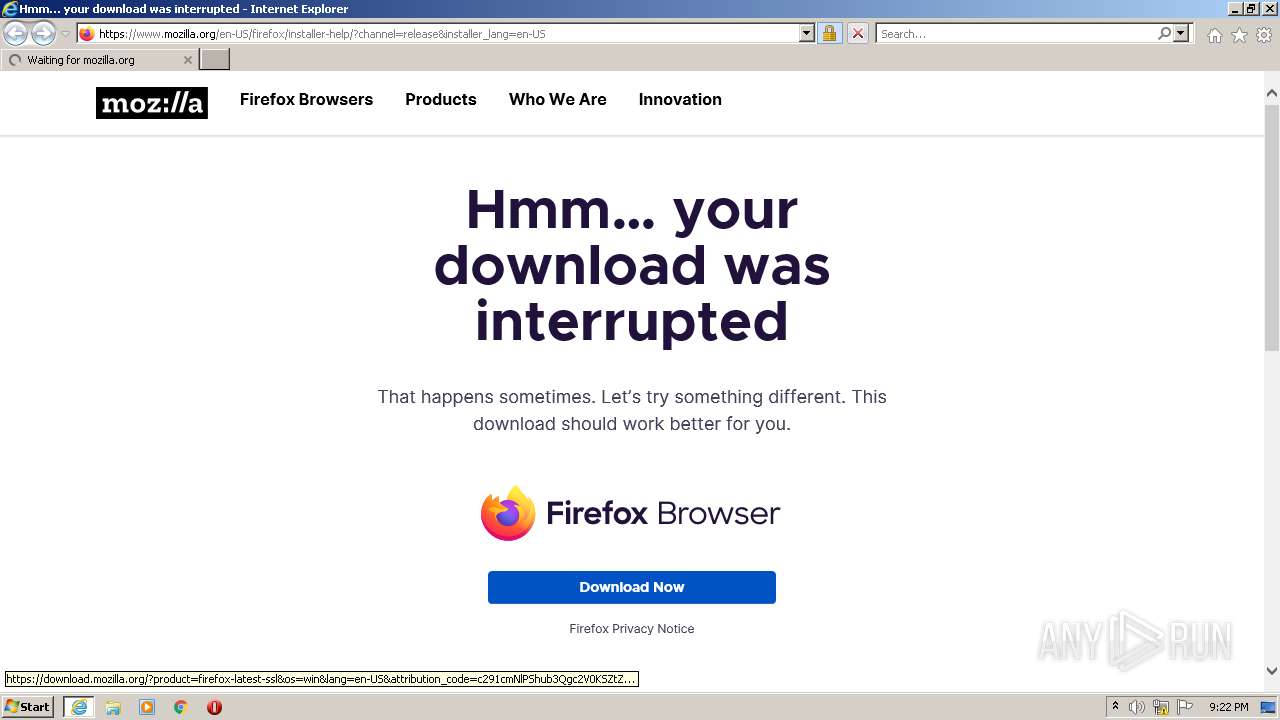1280x720 pixels.
Task: Click the Home icon
Action: coord(1214,35)
